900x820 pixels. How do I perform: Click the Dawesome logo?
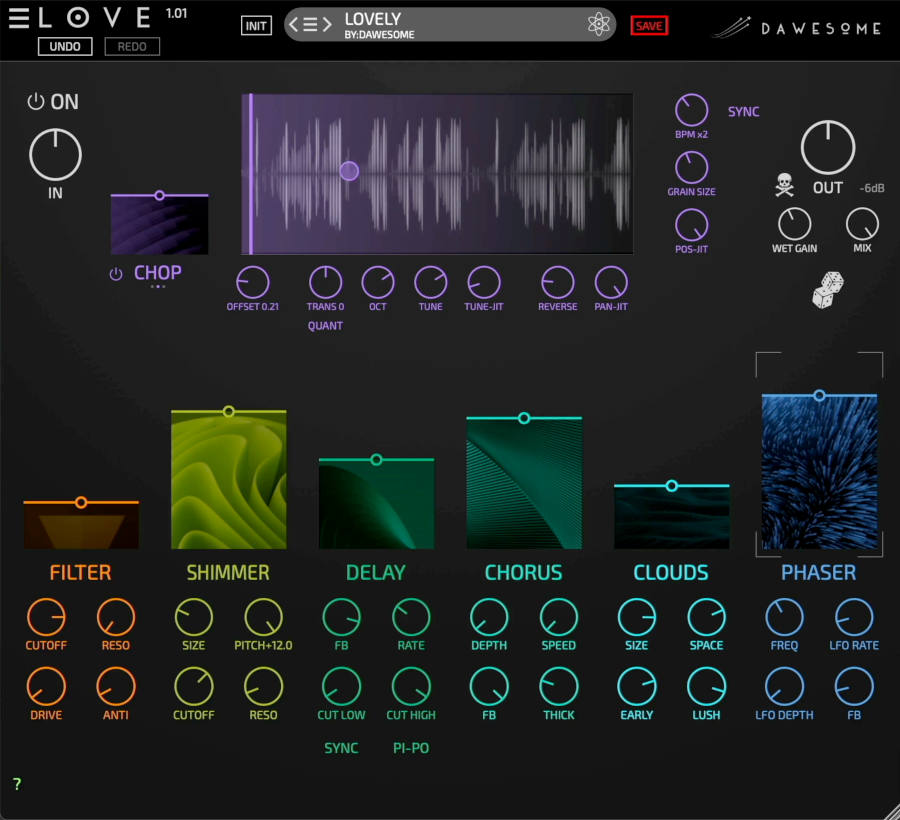coord(795,28)
